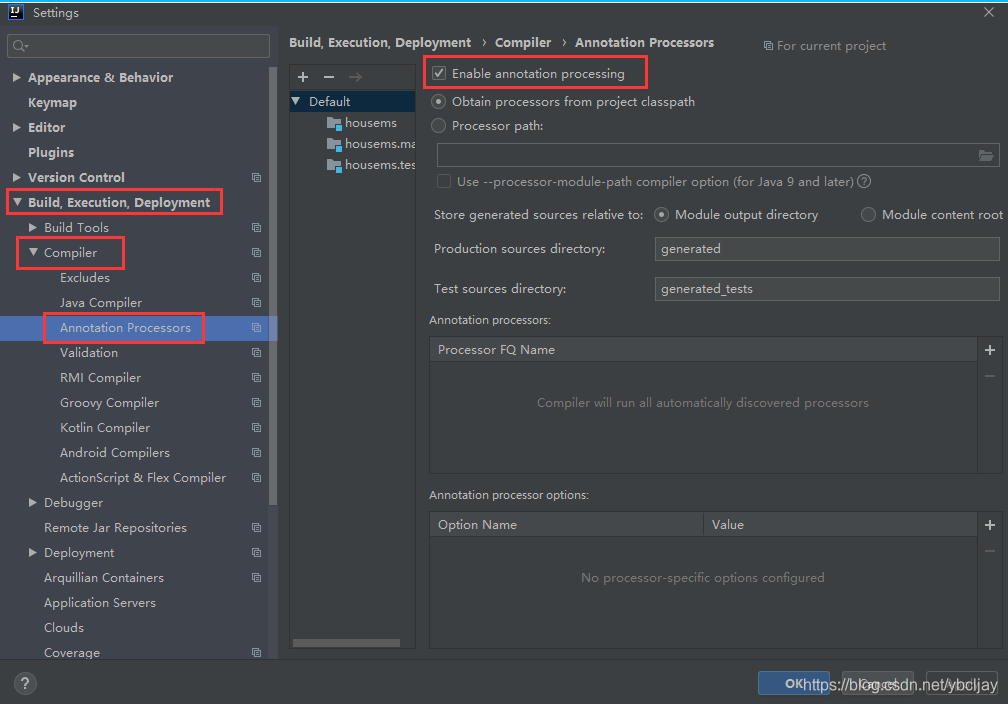Open help for processor-module-path option
The height and width of the screenshot is (704, 1008).
(x=864, y=181)
